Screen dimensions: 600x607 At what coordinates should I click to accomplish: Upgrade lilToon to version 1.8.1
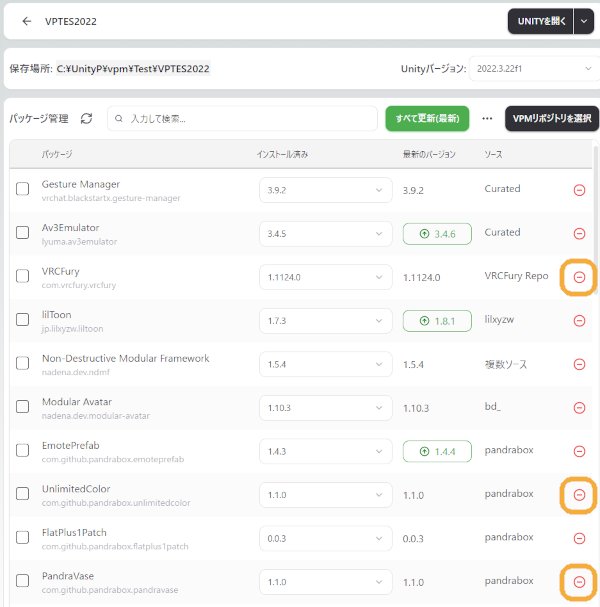pyautogui.click(x=437, y=321)
